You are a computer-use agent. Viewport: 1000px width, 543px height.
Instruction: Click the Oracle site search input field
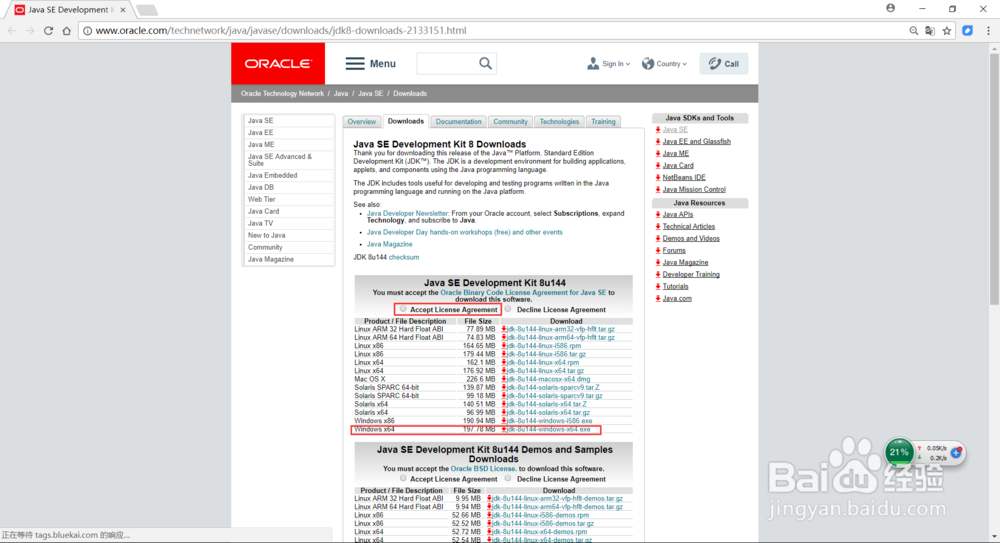(x=448, y=64)
